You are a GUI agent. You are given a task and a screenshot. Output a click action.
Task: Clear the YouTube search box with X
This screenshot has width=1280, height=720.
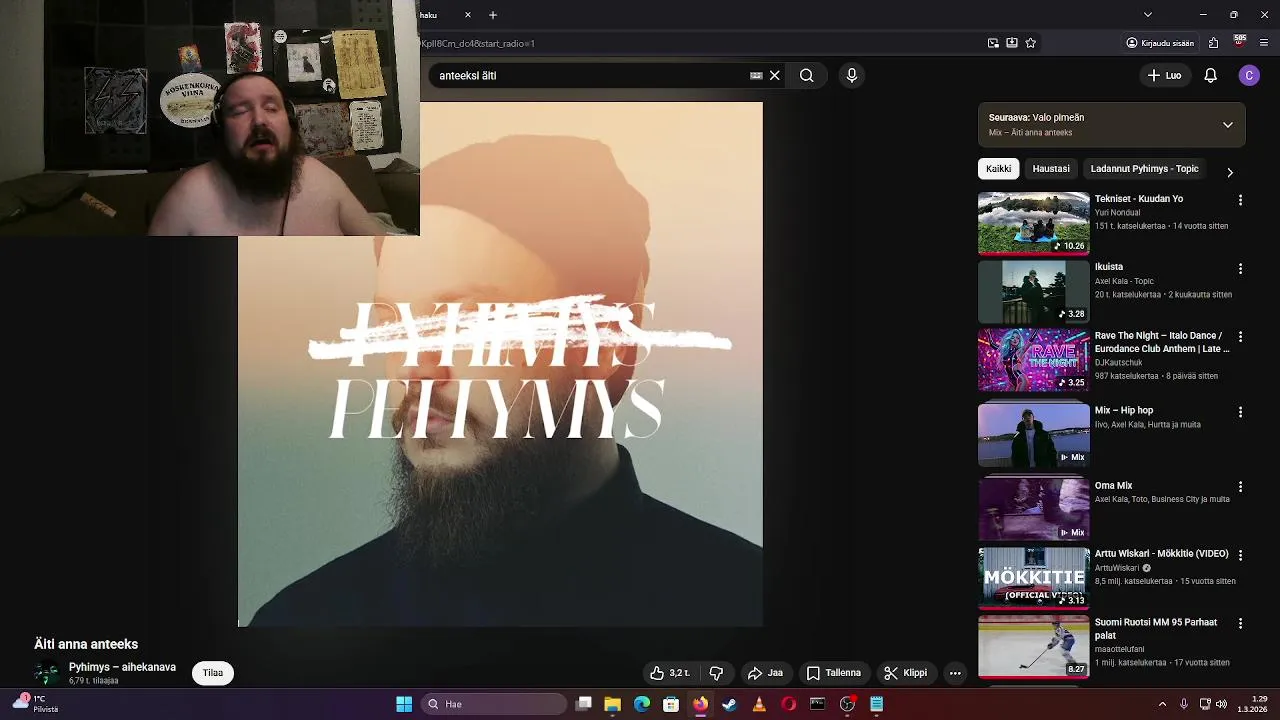tap(774, 75)
